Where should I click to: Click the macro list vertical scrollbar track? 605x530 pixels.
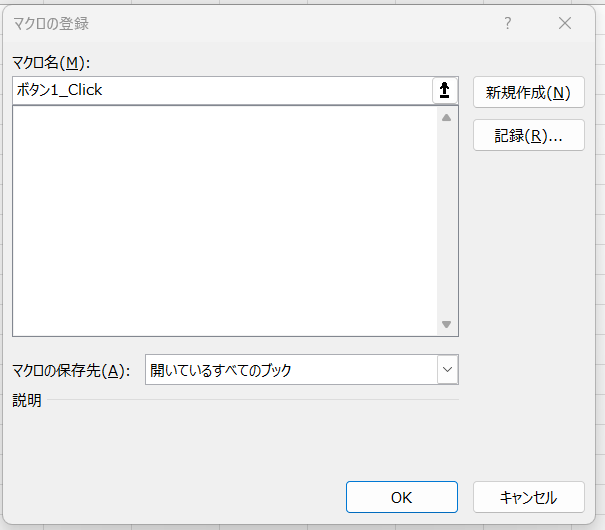click(x=446, y=220)
